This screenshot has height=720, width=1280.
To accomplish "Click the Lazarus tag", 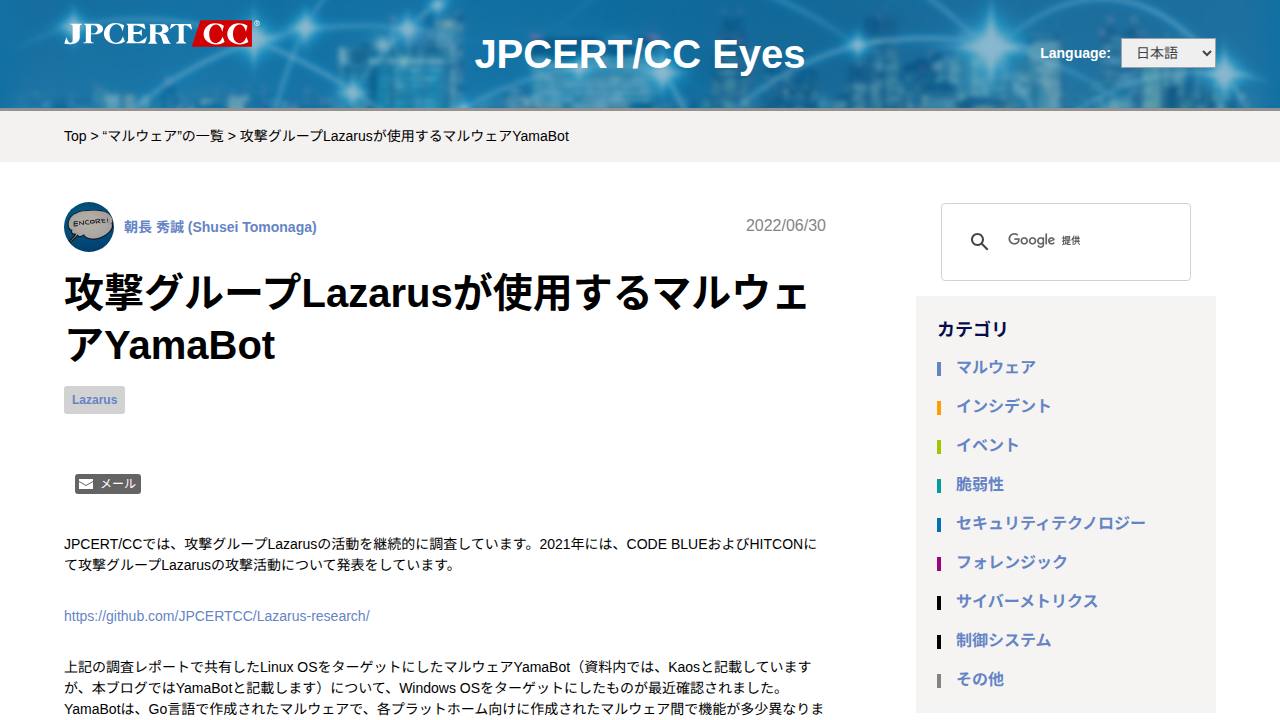I will (x=94, y=400).
